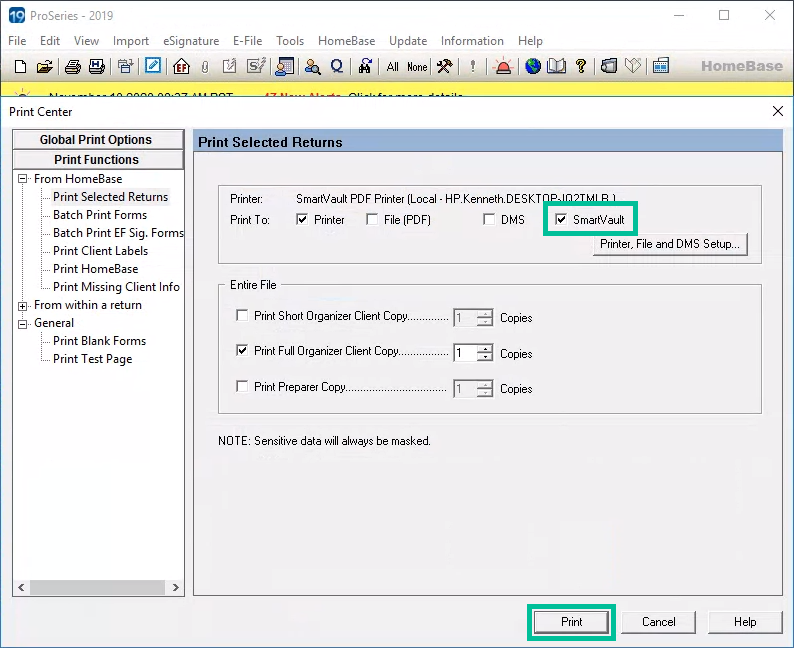Click the EF house icon
Image resolution: width=794 pixels, height=649 pixels.
tap(181, 66)
